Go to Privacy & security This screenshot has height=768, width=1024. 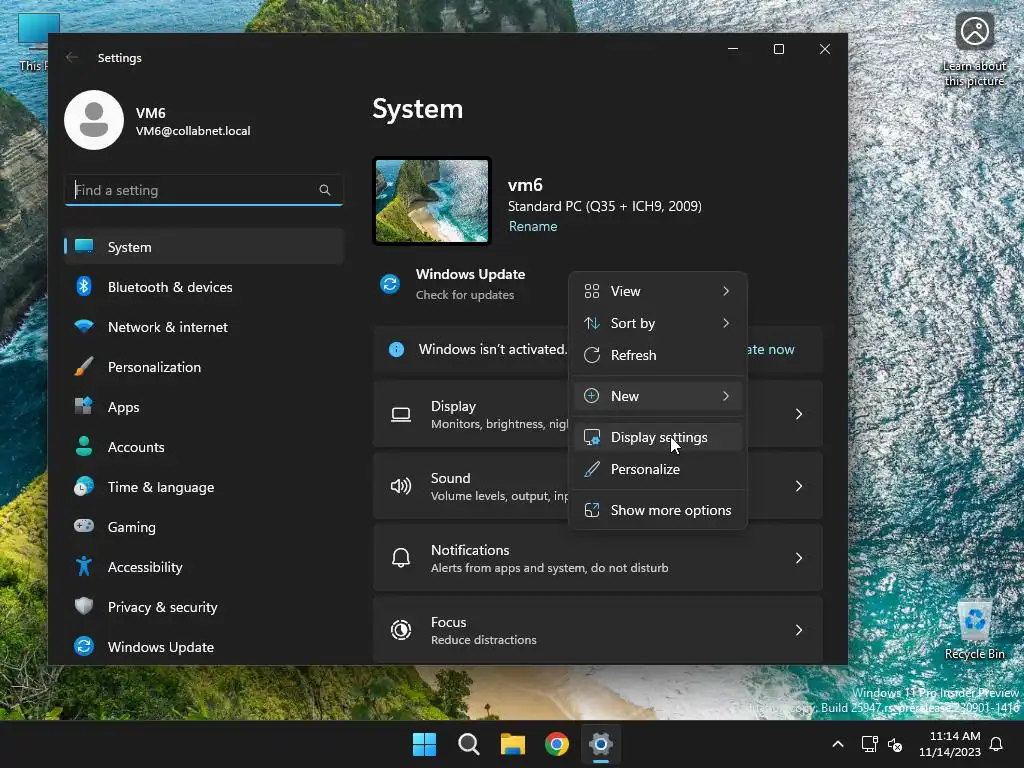point(204,607)
